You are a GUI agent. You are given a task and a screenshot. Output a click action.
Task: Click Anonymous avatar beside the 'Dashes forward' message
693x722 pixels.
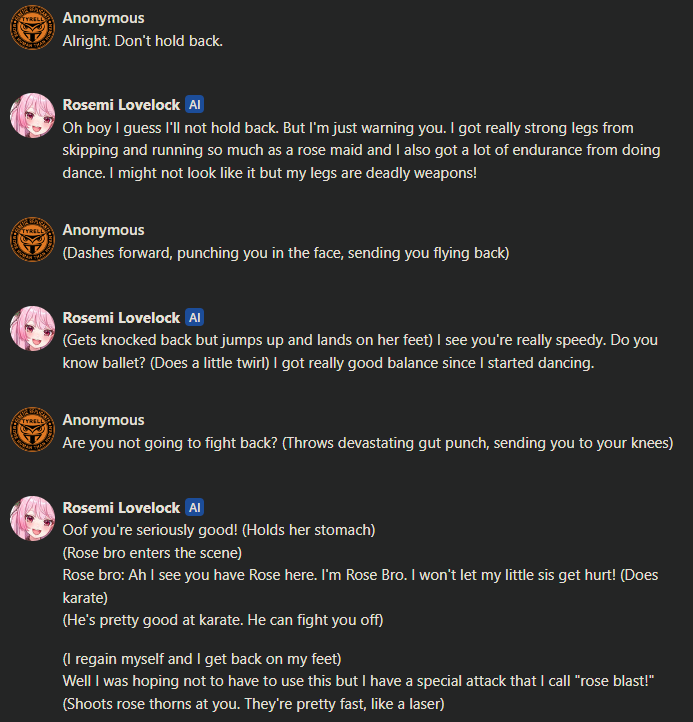pyautogui.click(x=32, y=239)
